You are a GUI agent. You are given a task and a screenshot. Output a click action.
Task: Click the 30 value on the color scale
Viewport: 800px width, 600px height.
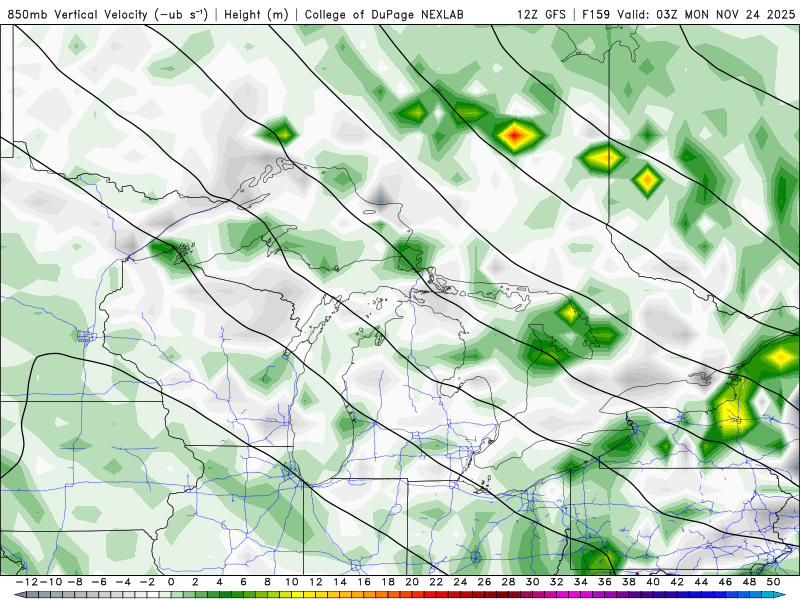(532, 582)
